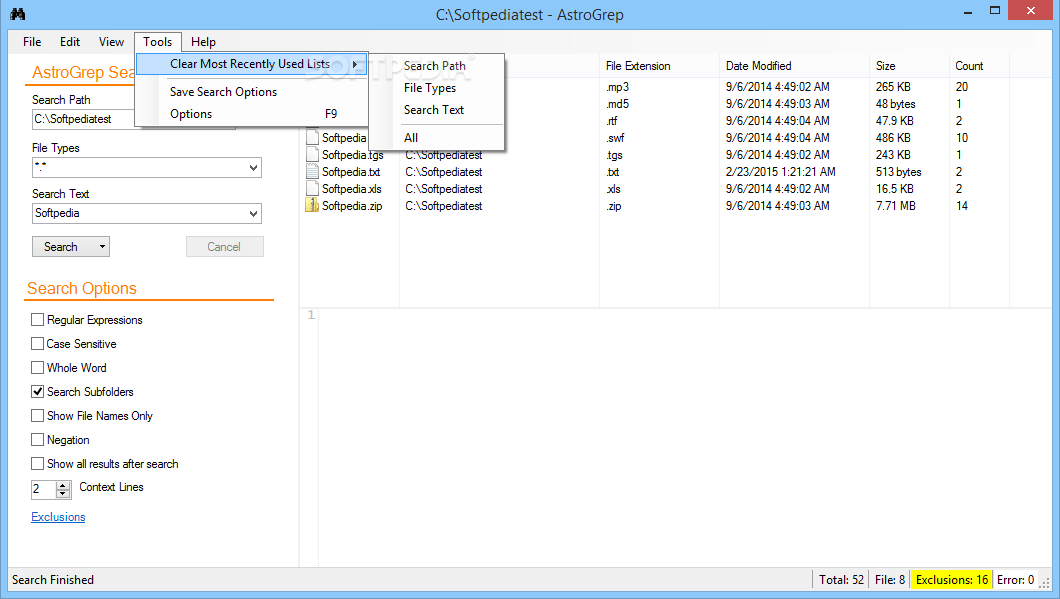Enable the Regular Expressions checkbox

(x=37, y=320)
